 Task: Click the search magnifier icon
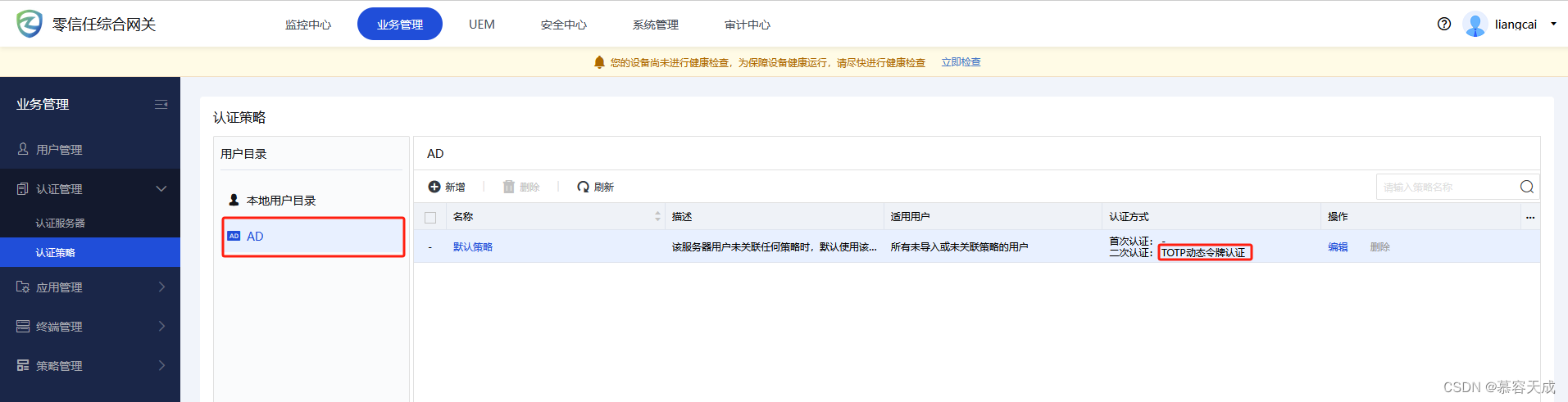point(1527,187)
